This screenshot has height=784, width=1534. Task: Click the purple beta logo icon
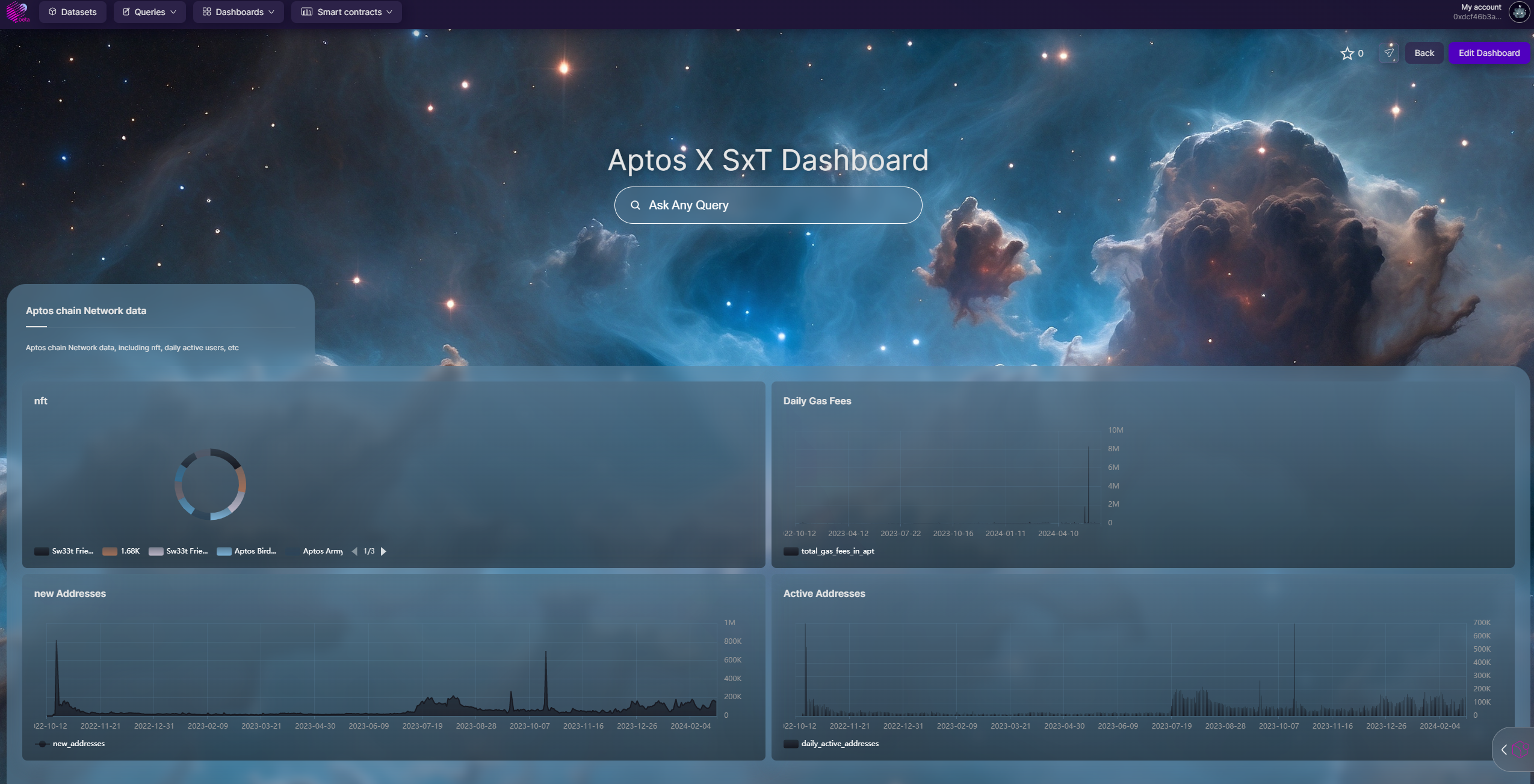point(17,12)
